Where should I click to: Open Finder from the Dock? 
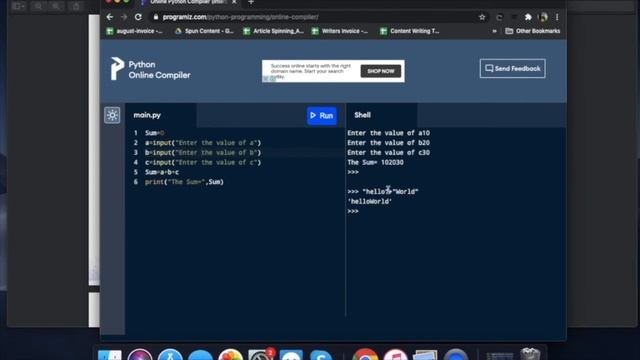point(110,355)
